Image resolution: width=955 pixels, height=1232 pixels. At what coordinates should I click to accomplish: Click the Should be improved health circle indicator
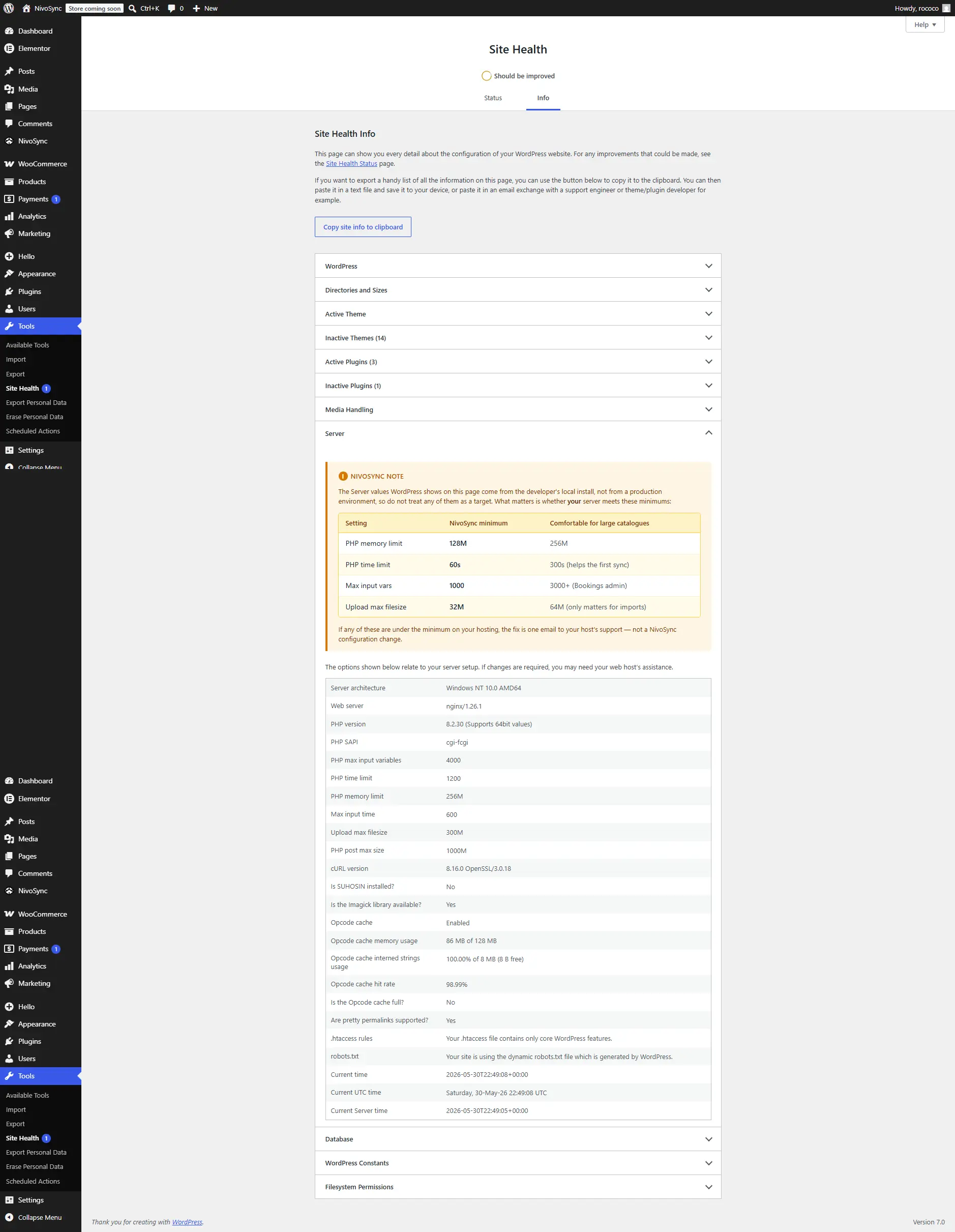click(x=486, y=76)
